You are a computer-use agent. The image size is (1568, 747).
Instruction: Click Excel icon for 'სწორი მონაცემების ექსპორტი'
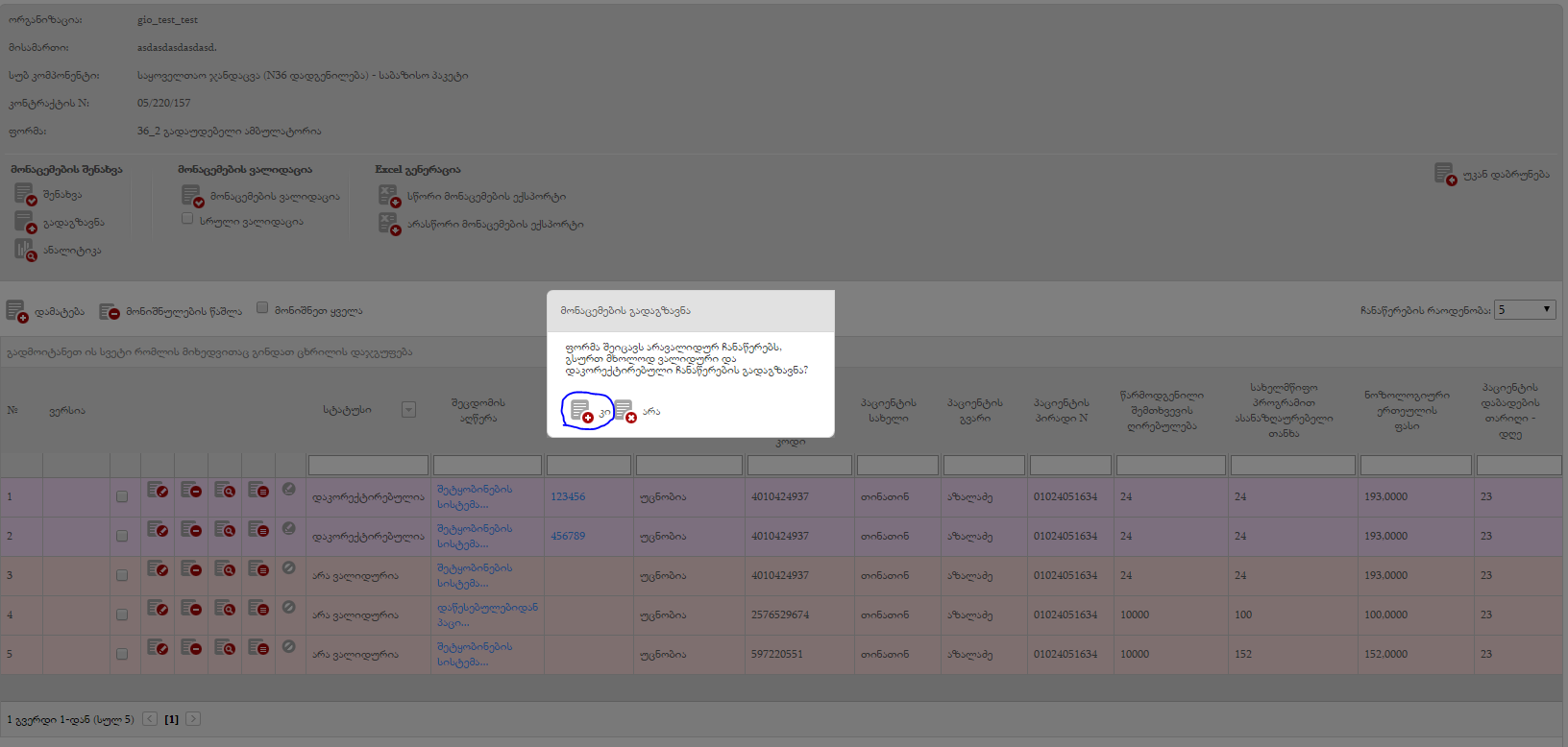389,196
